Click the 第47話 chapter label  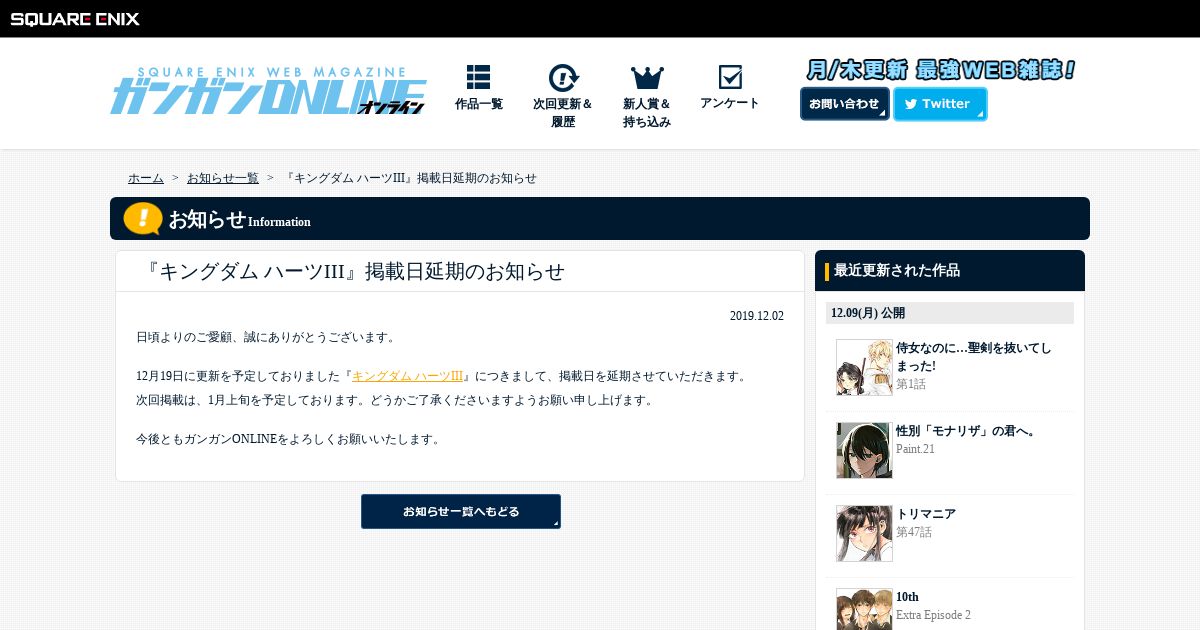click(x=914, y=532)
